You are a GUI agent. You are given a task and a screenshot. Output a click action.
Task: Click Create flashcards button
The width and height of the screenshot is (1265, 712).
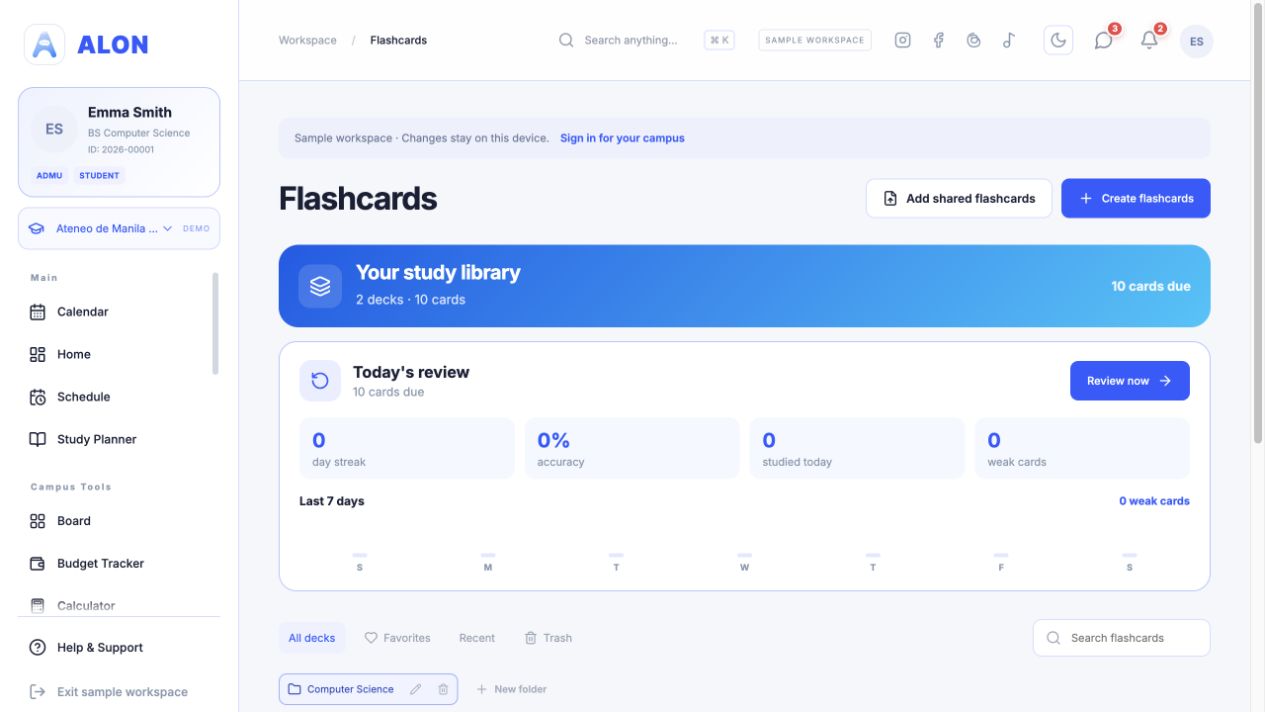[x=1136, y=198]
